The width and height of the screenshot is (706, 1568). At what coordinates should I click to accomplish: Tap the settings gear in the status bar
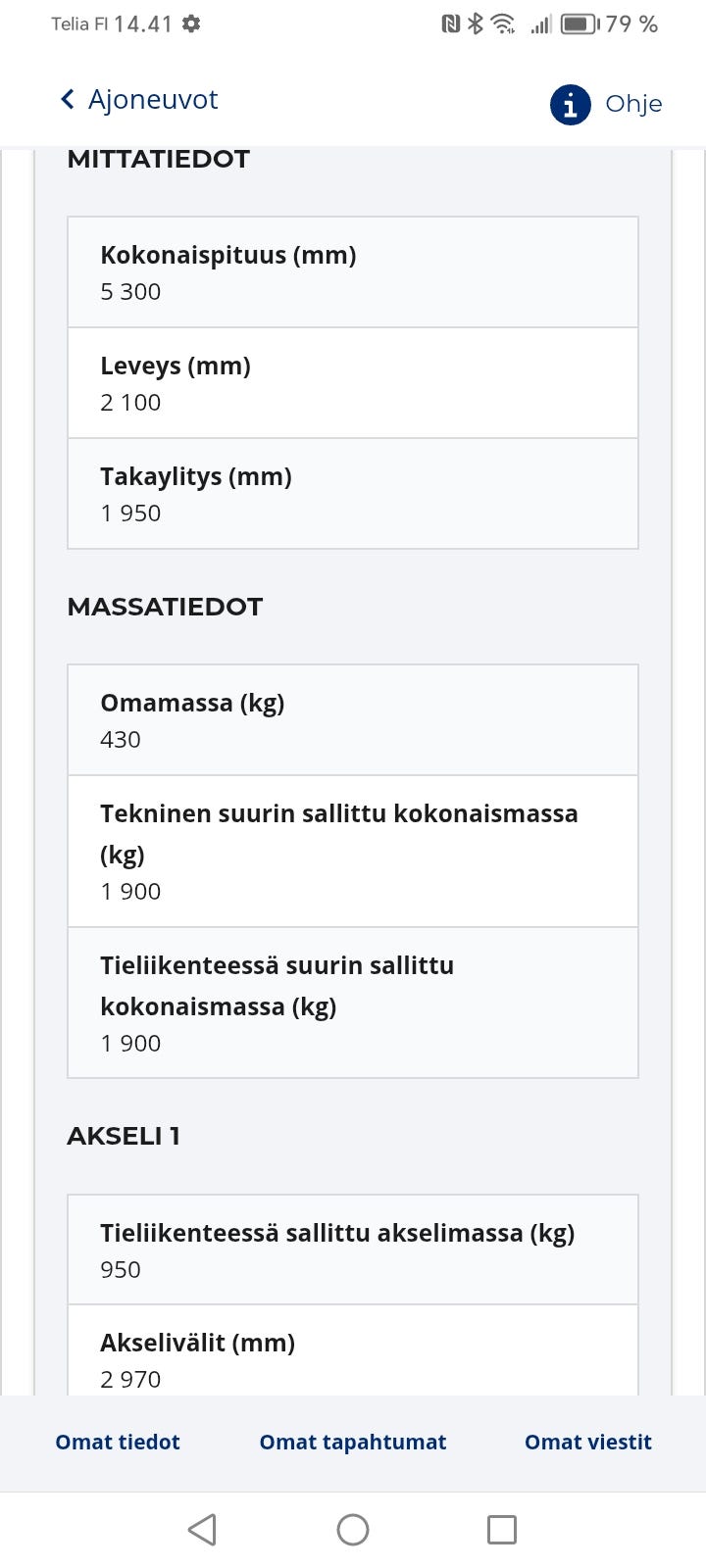[188, 24]
